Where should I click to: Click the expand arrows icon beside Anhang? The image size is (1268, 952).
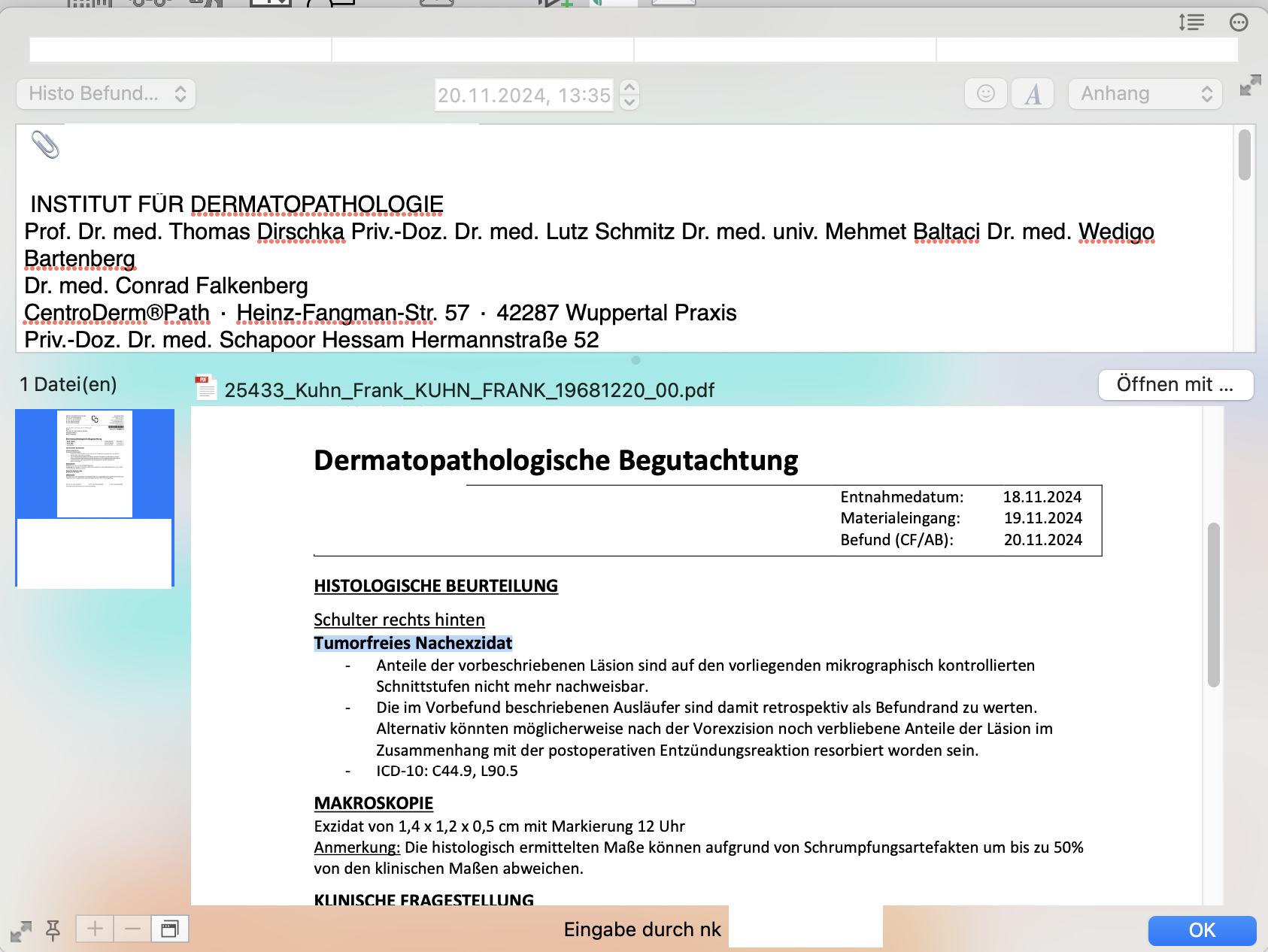tap(1250, 85)
